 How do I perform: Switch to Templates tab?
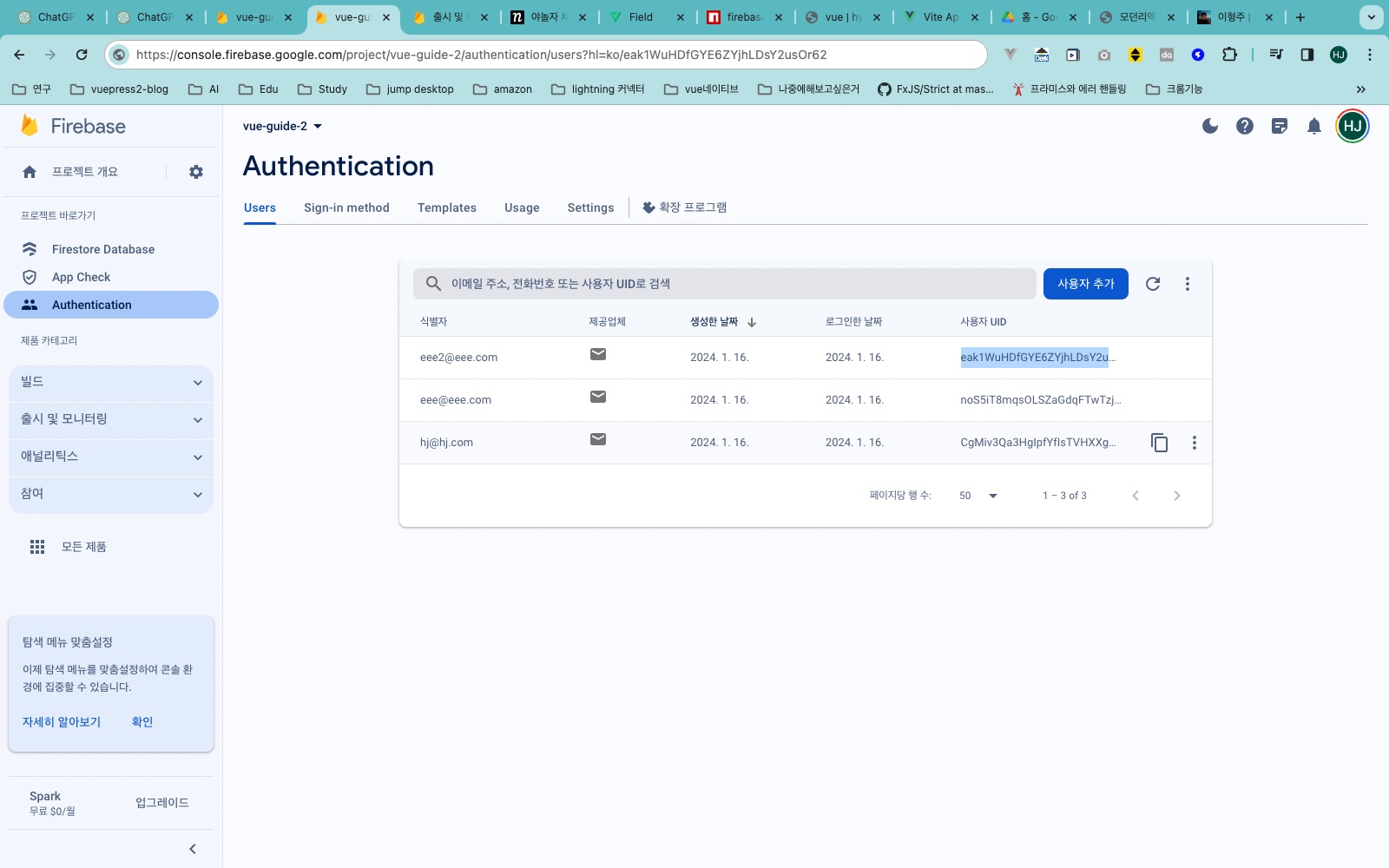pos(447,208)
